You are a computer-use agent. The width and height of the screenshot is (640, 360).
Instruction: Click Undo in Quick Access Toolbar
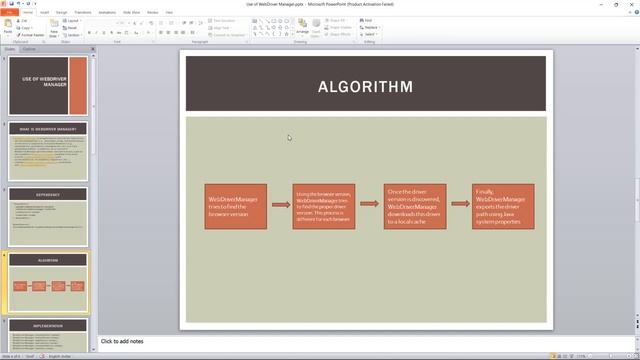click(18, 4)
